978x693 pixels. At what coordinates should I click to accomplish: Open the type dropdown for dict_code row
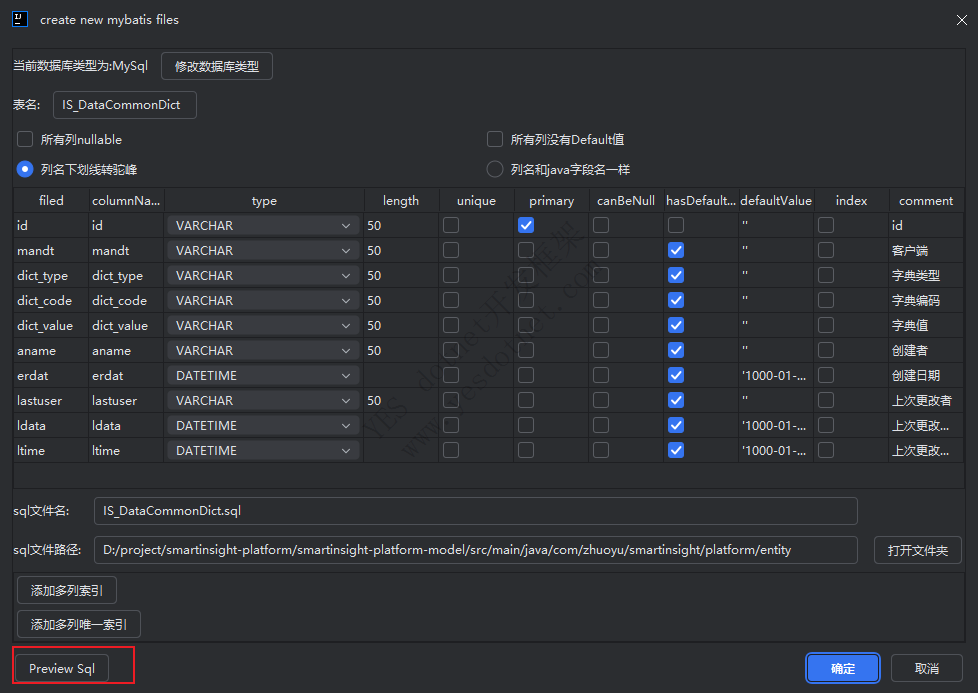pos(263,300)
